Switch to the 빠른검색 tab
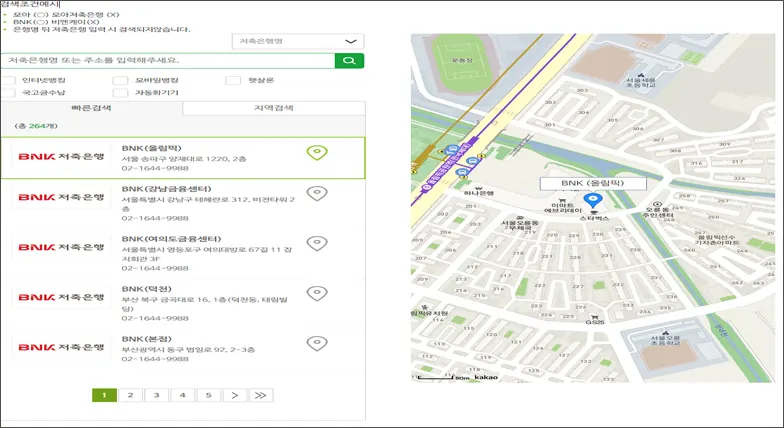This screenshot has height=428, width=784. click(92, 108)
